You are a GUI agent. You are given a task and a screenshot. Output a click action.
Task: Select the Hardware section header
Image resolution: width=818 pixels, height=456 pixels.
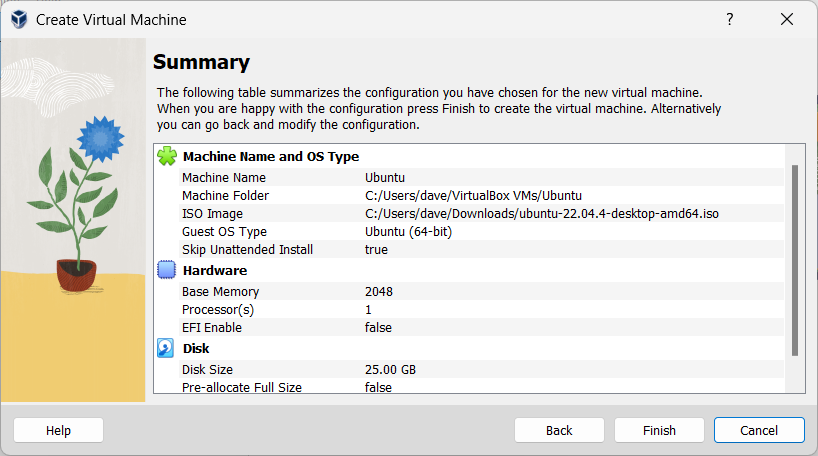(x=215, y=270)
